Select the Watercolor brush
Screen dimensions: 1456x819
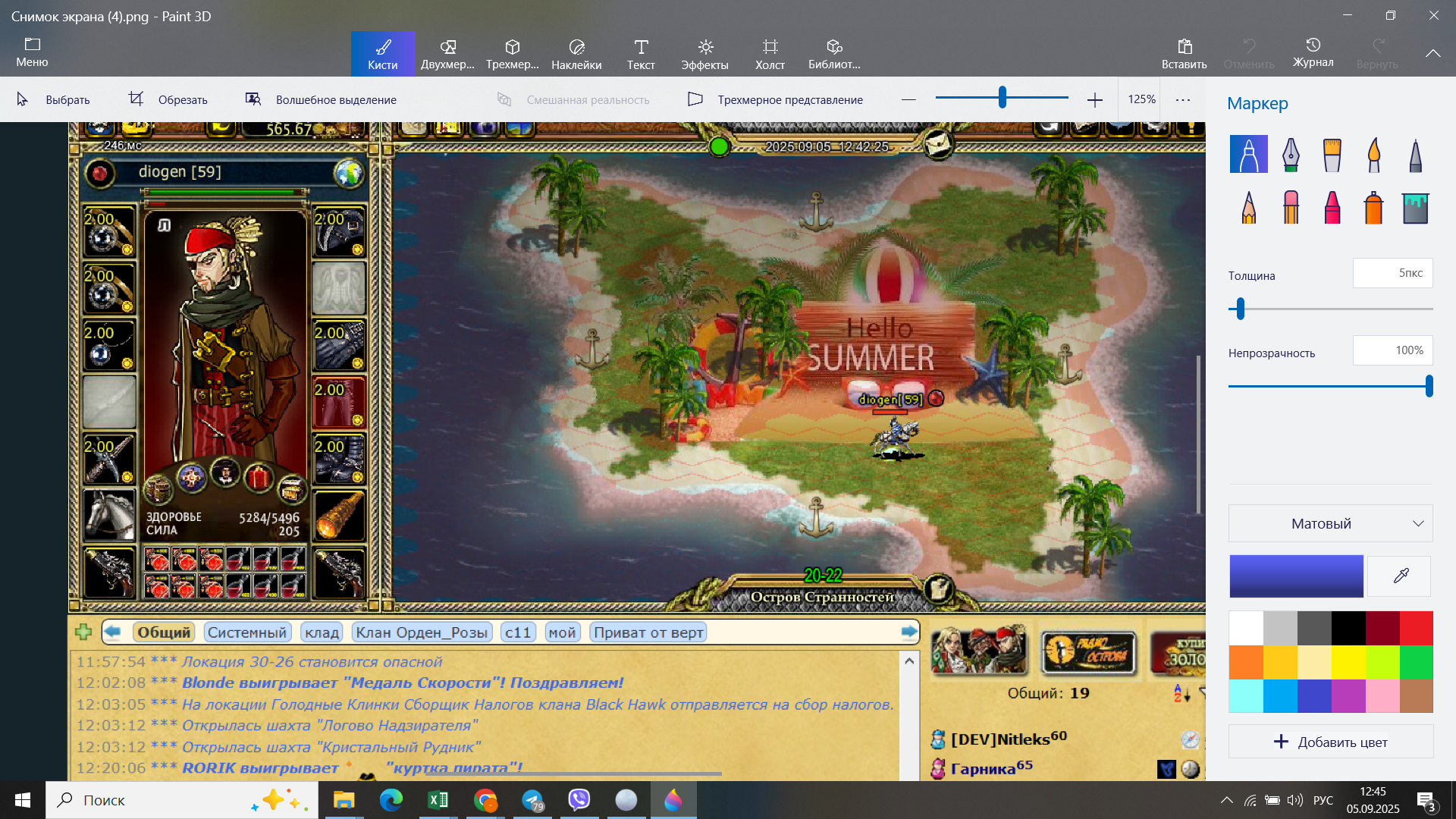point(1373,155)
